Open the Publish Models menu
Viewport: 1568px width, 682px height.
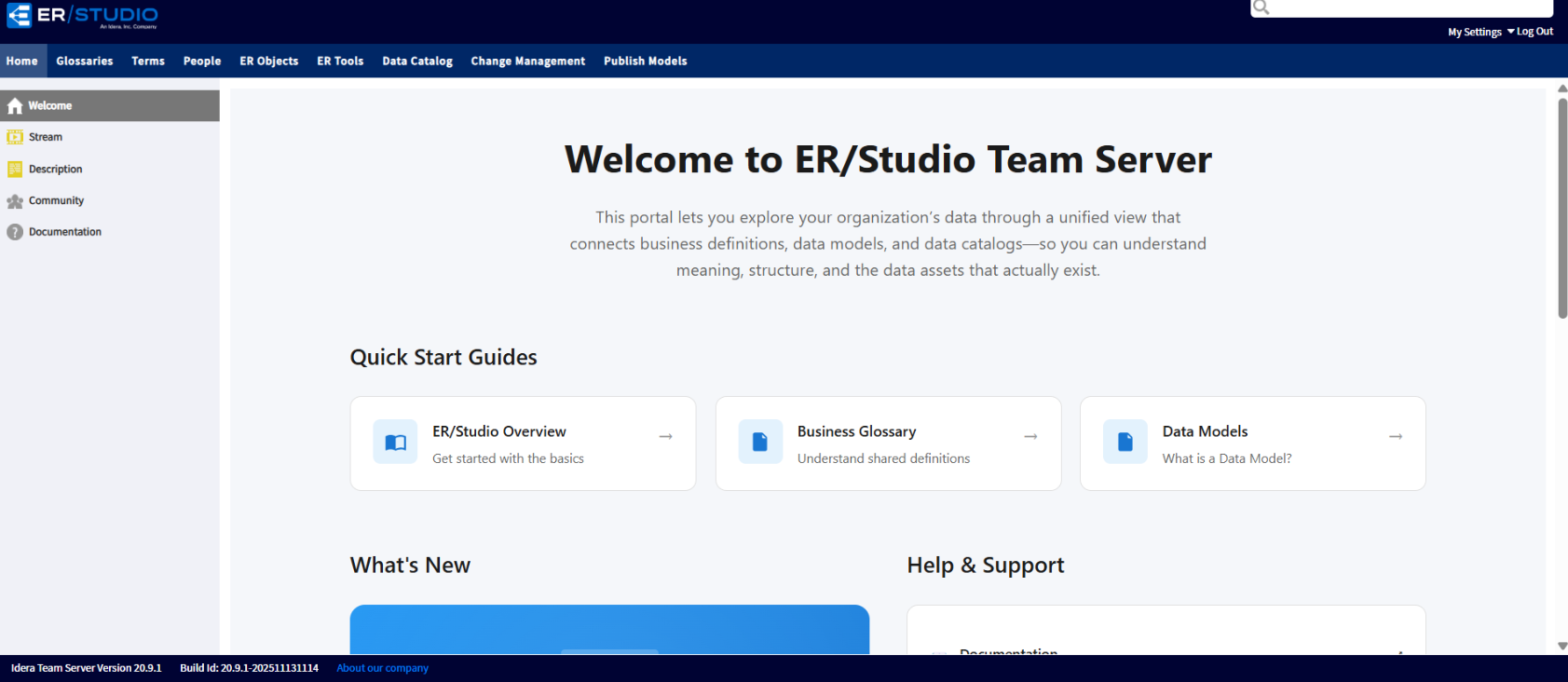[x=646, y=61]
